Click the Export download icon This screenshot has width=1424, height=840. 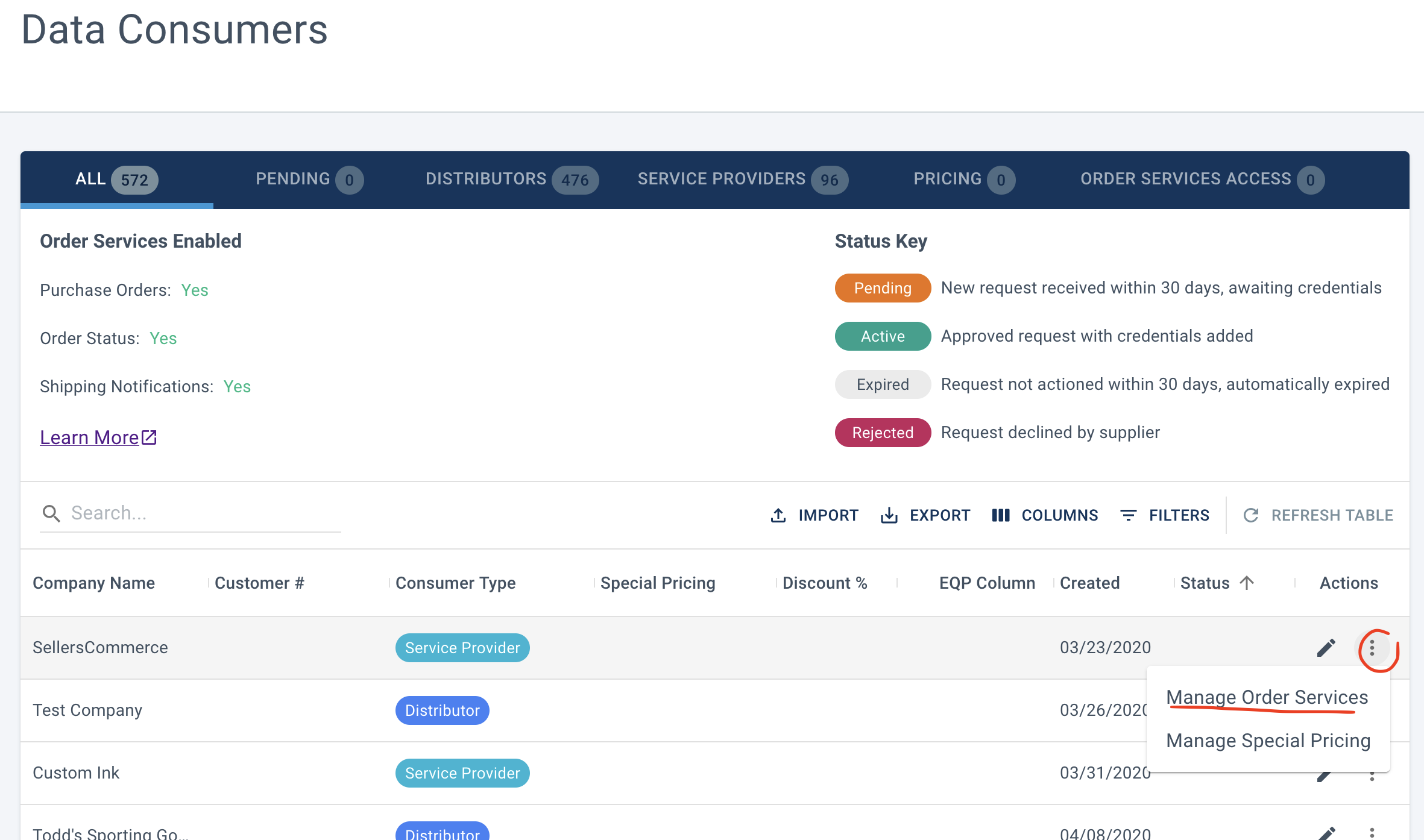click(x=889, y=515)
